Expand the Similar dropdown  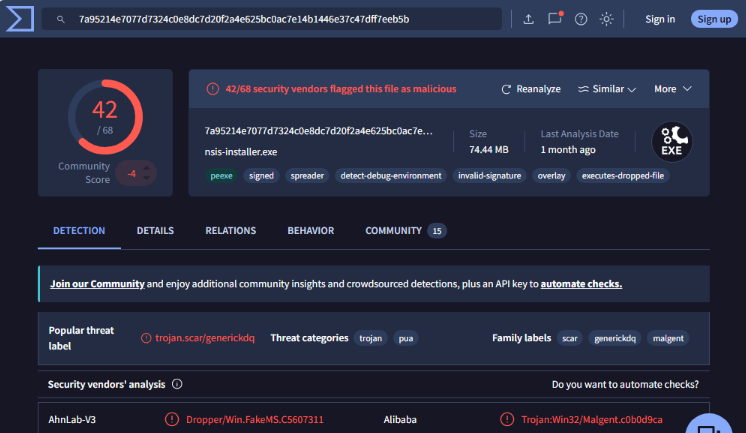click(x=607, y=89)
